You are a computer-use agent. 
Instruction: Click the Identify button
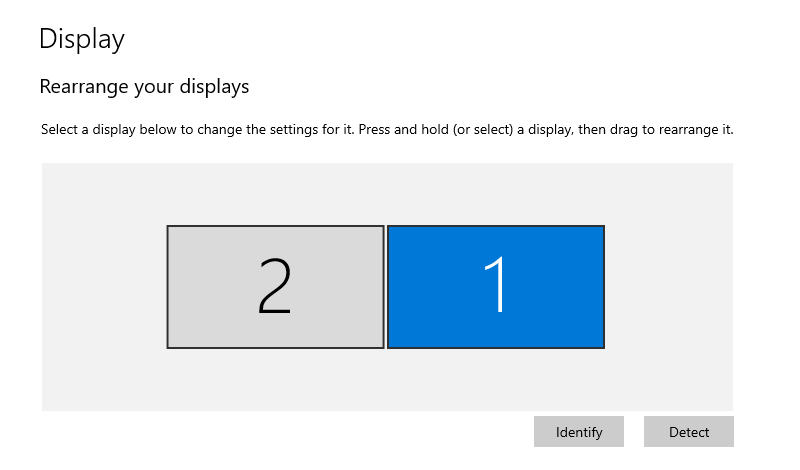[x=579, y=432]
